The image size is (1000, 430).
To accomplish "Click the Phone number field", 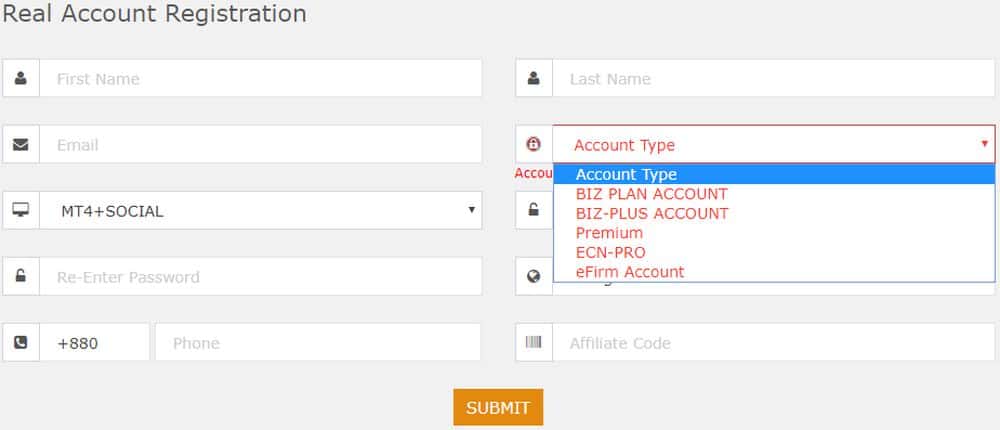I will click(317, 342).
